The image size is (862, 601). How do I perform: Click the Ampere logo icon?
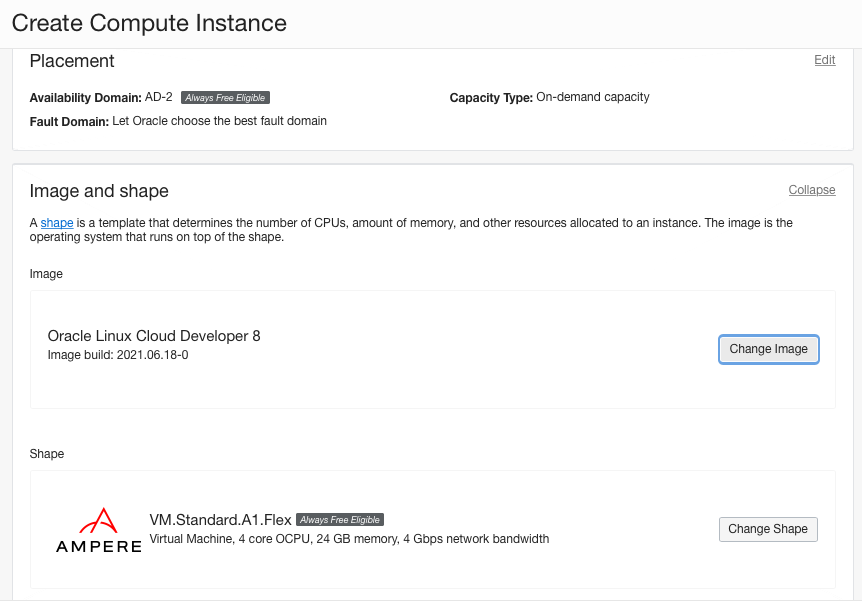pyautogui.click(x=99, y=530)
